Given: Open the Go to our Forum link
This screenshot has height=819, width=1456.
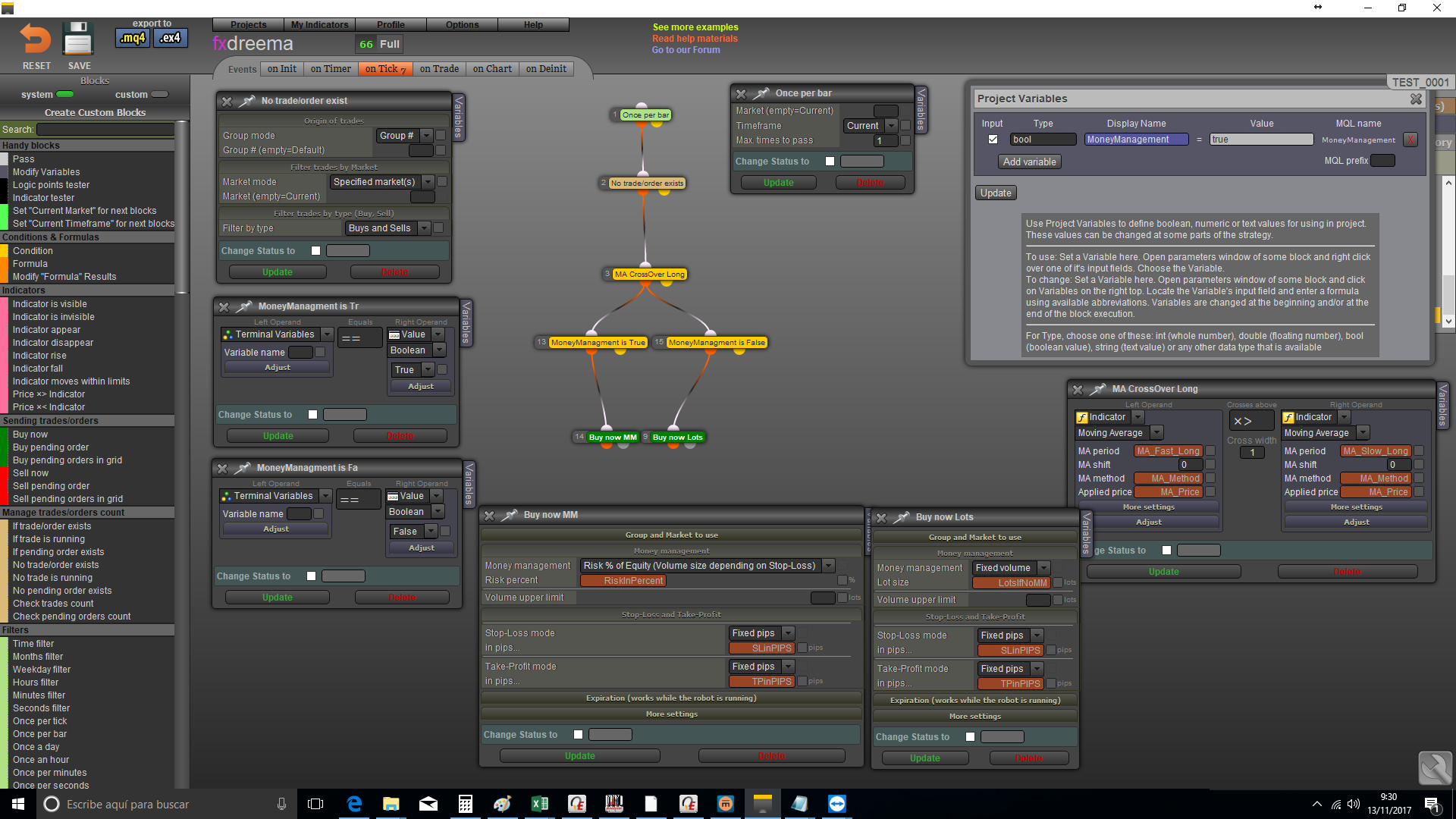Looking at the screenshot, I should pyautogui.click(x=686, y=50).
